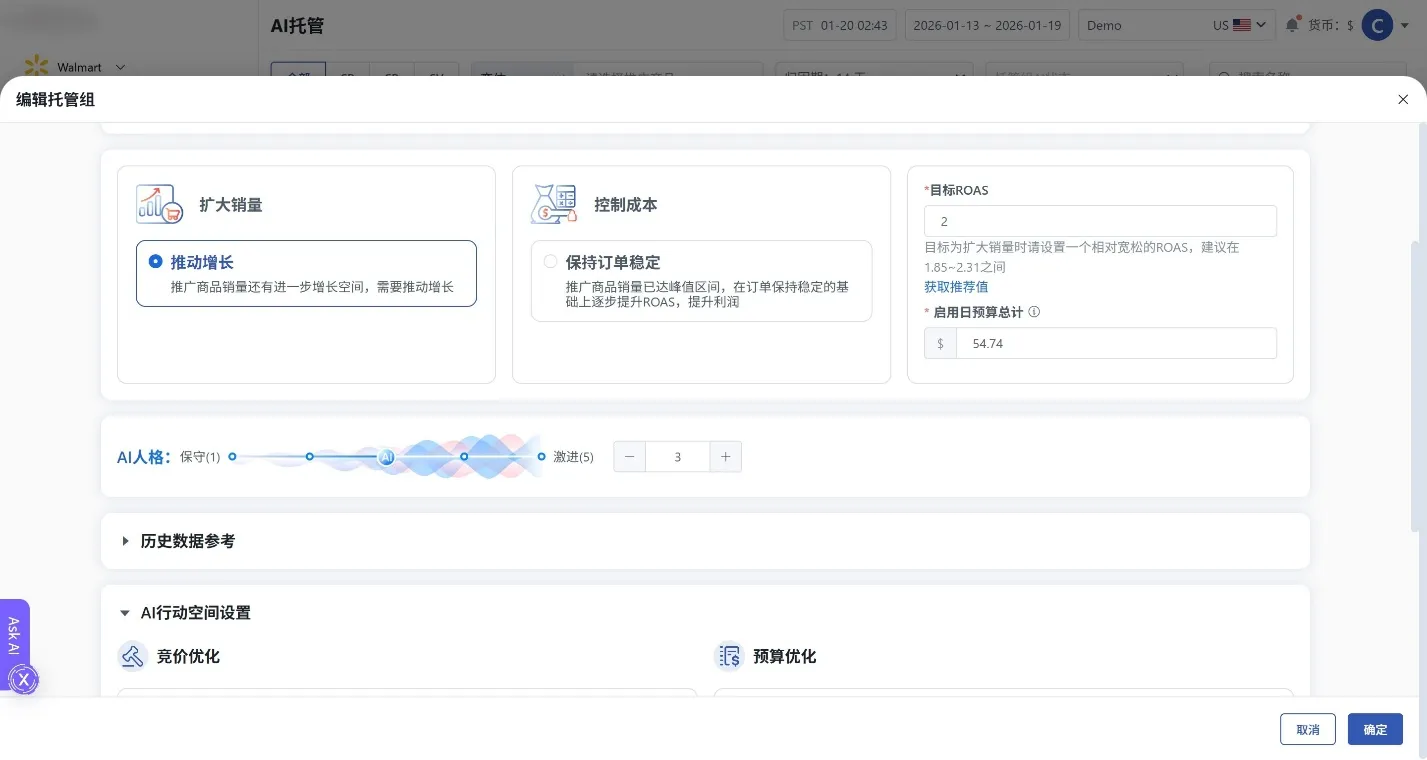Click the 竞价优化 gavel icon
Screen dimensions: 1427x760
pyautogui.click(x=132, y=656)
